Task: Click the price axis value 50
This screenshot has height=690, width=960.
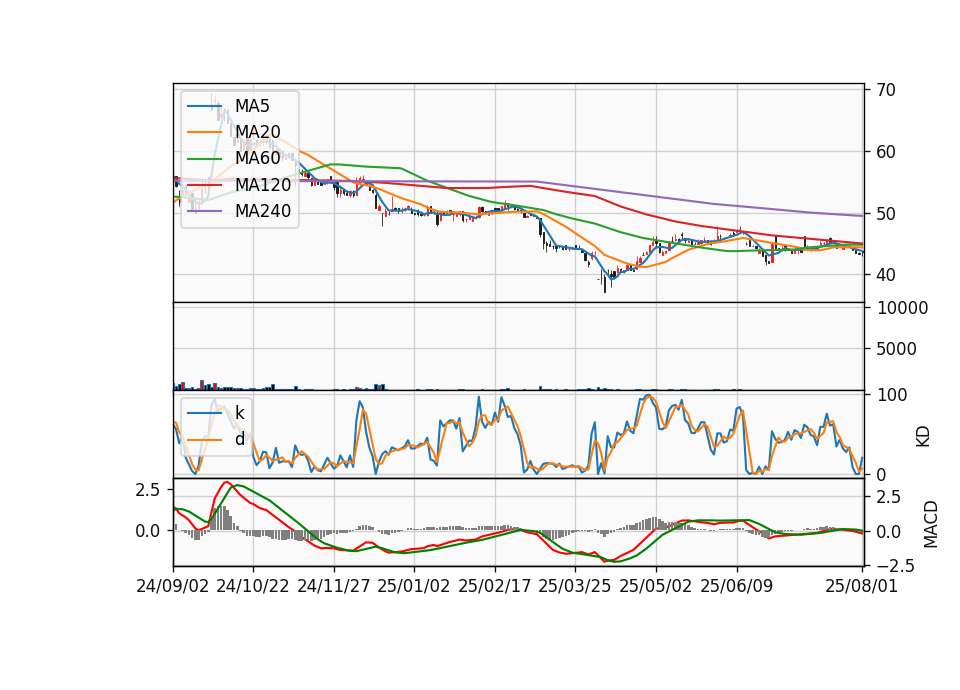Action: [x=886, y=214]
